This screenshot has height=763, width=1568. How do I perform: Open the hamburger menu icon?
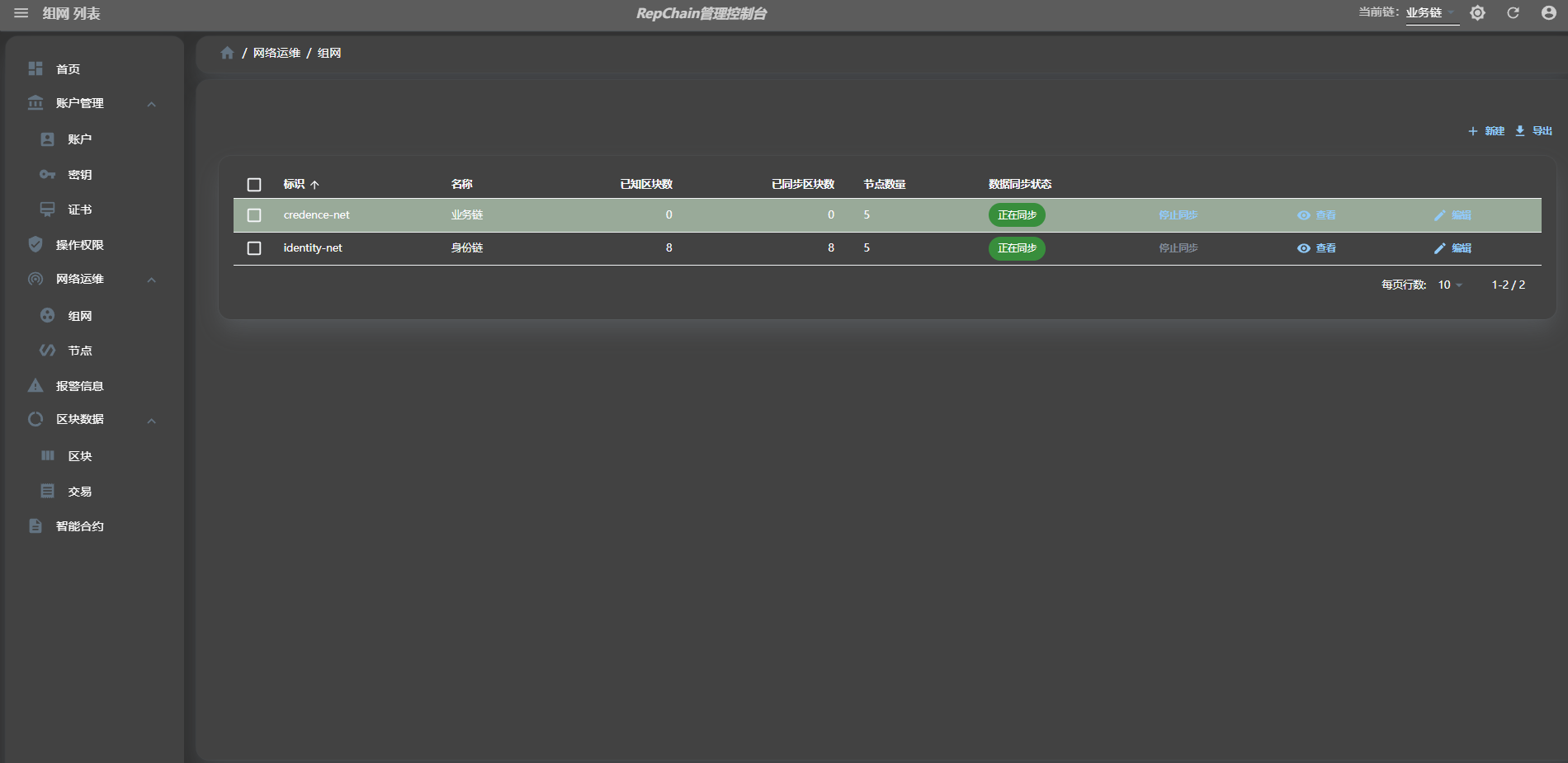point(21,13)
